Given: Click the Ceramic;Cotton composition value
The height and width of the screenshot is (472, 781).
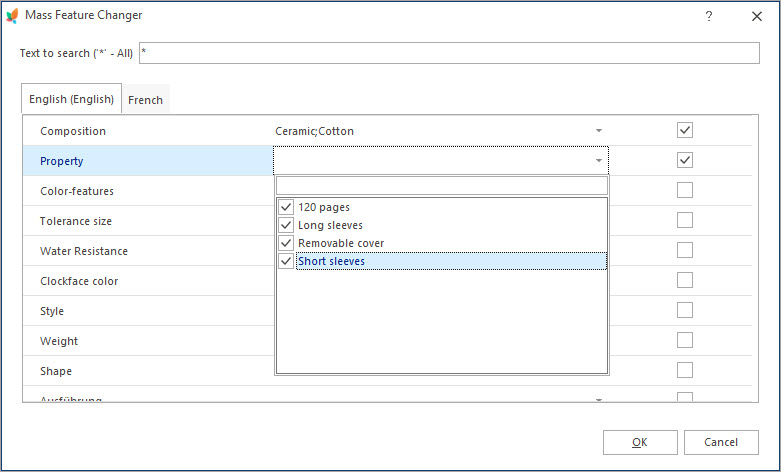Looking at the screenshot, I should (x=314, y=131).
